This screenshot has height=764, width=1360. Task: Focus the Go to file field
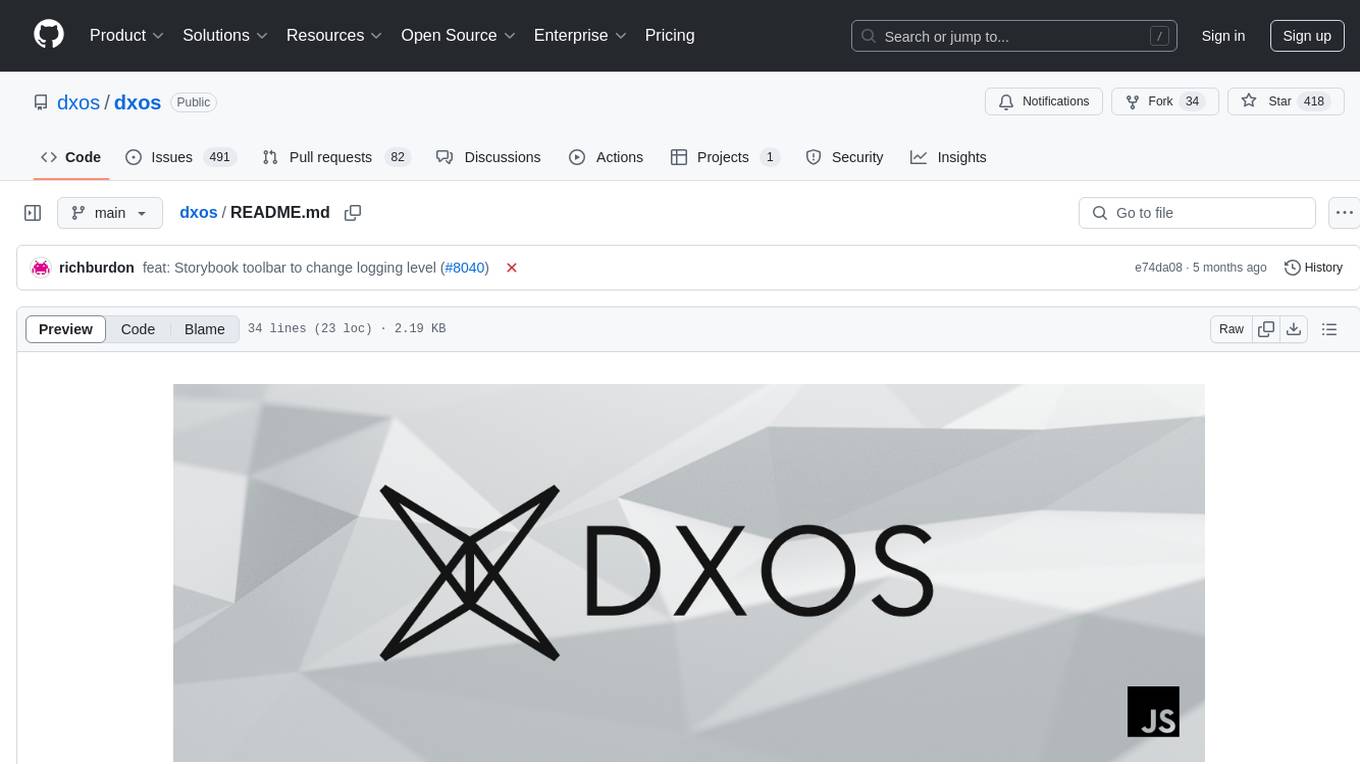(1197, 213)
